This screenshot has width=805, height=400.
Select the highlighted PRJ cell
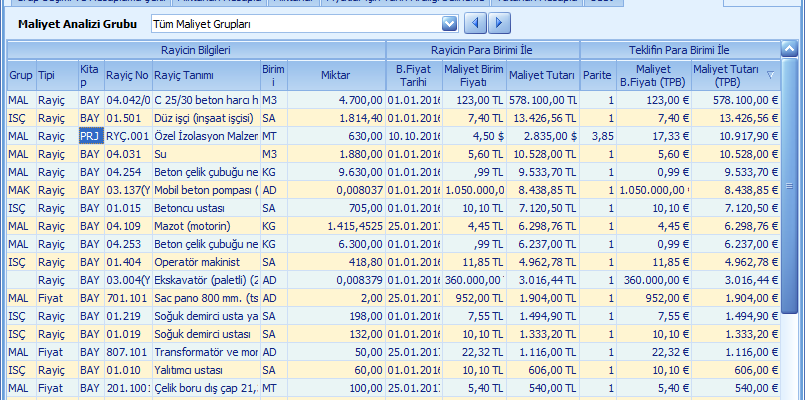click(90, 136)
